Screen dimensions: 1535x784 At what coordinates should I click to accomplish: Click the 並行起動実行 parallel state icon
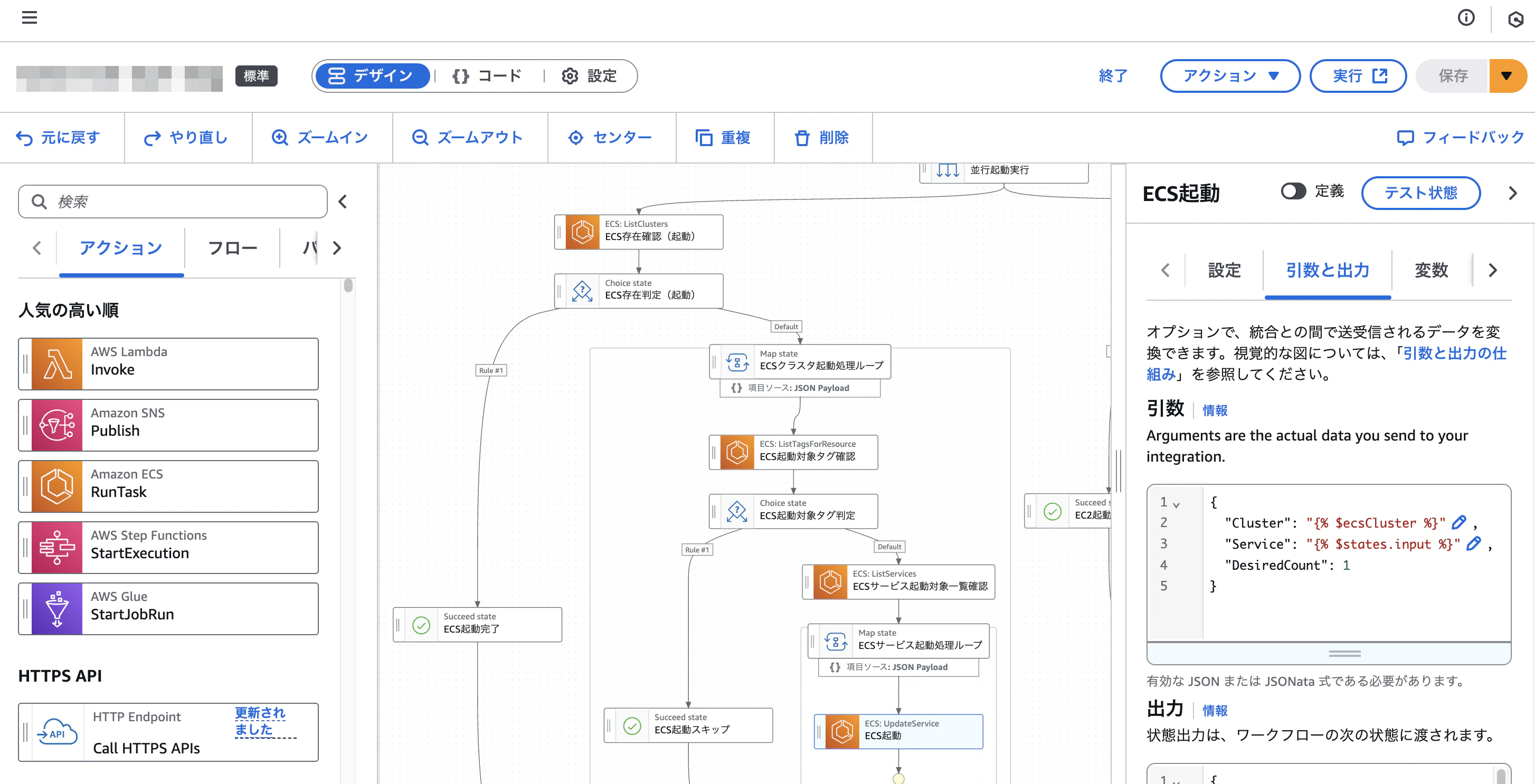point(947,171)
